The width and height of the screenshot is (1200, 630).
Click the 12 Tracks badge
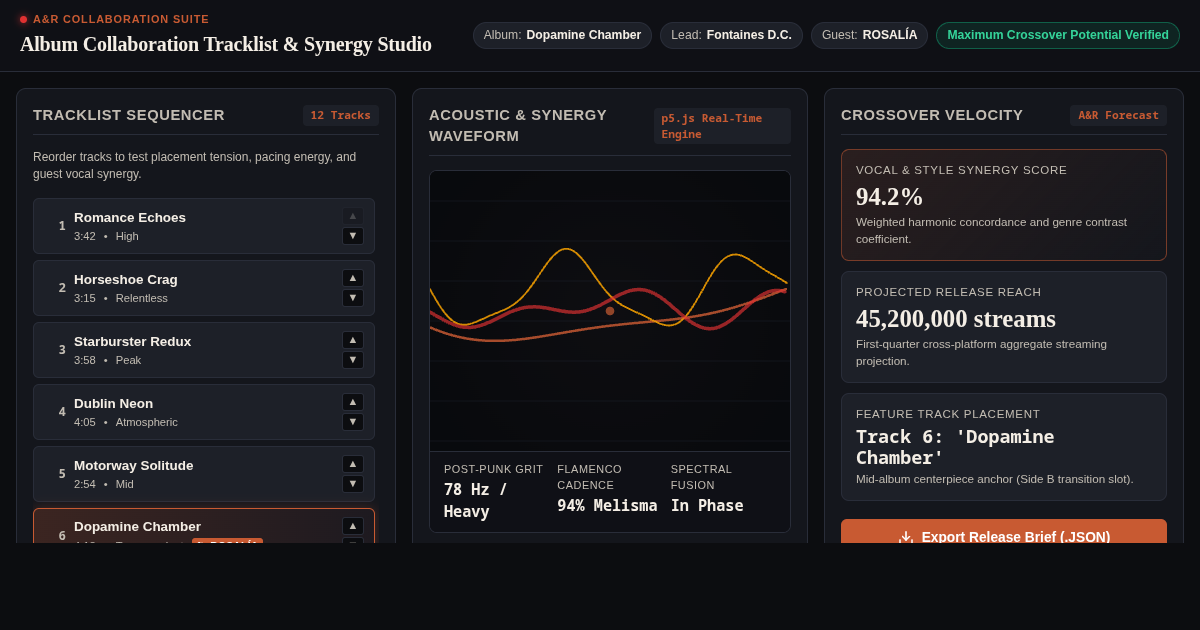click(341, 115)
